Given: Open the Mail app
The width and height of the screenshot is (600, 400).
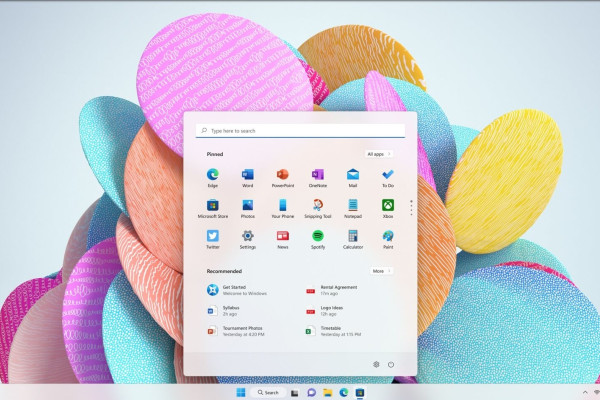Looking at the screenshot, I should (x=353, y=178).
